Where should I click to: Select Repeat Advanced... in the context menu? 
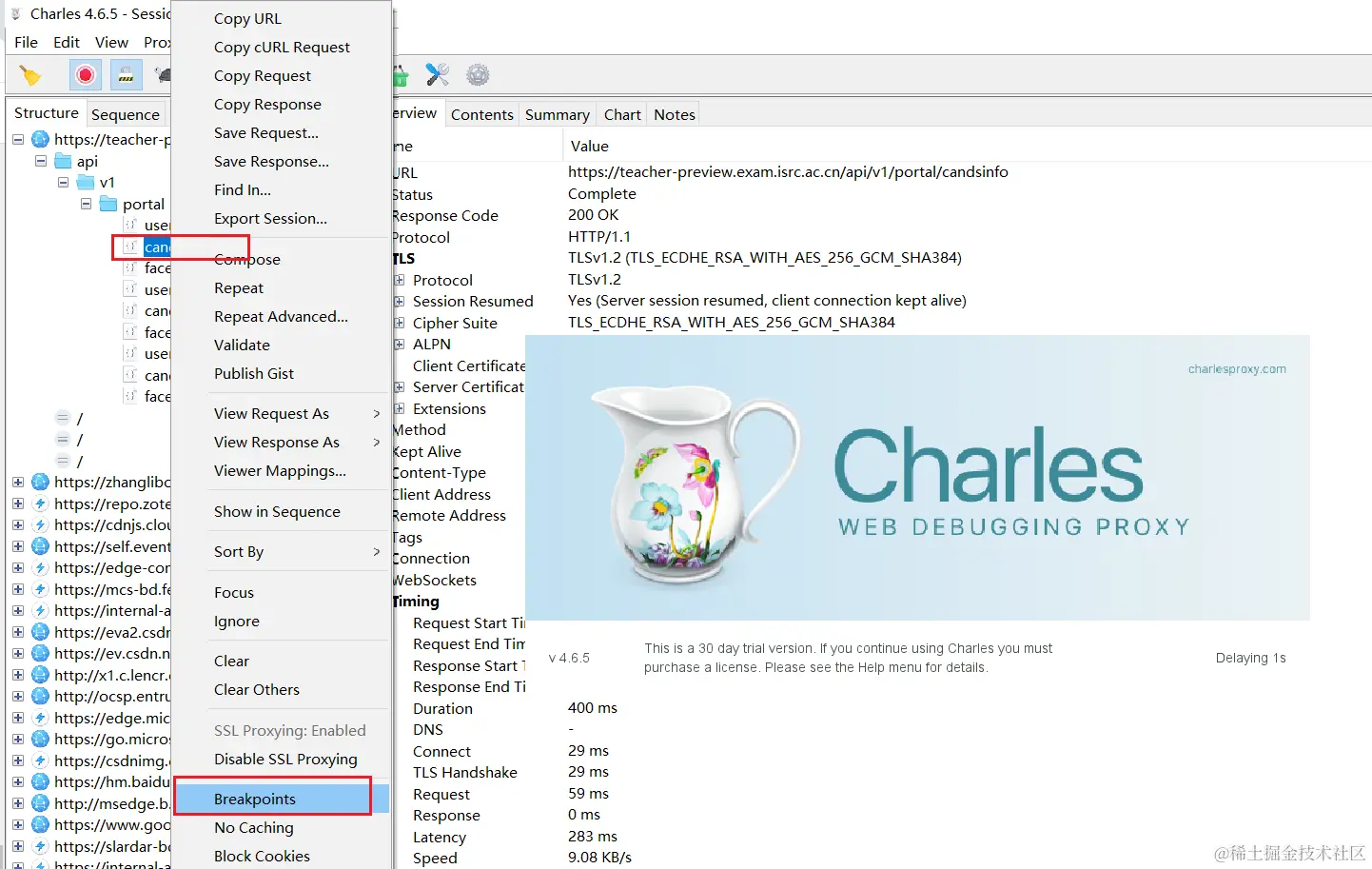[282, 316]
